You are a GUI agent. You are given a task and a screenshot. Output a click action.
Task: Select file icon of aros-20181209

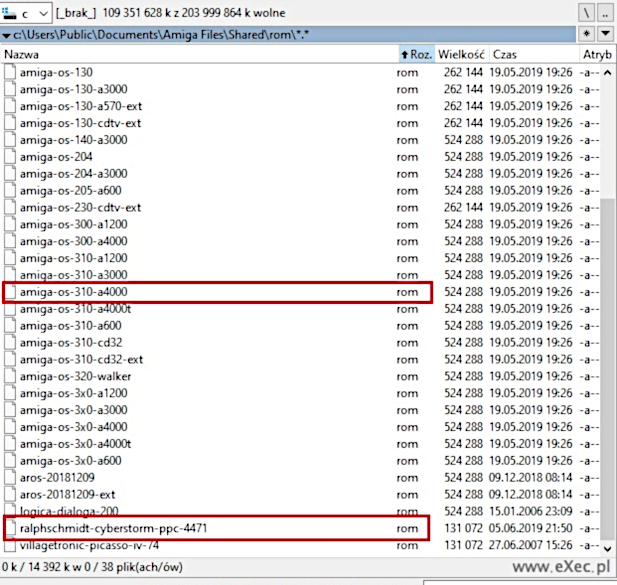pos(10,478)
